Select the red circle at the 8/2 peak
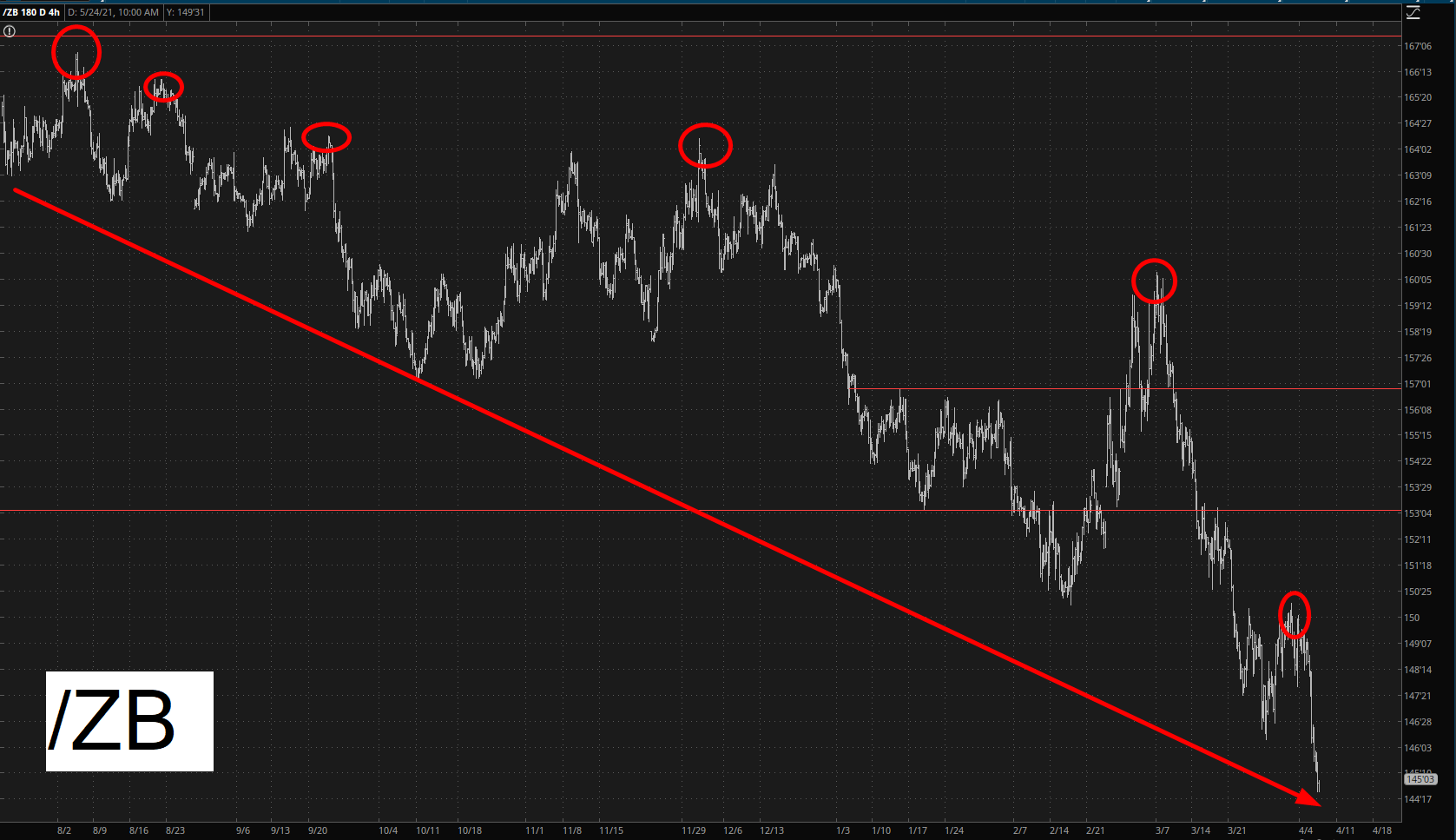The width and height of the screenshot is (1456, 840). (x=76, y=52)
